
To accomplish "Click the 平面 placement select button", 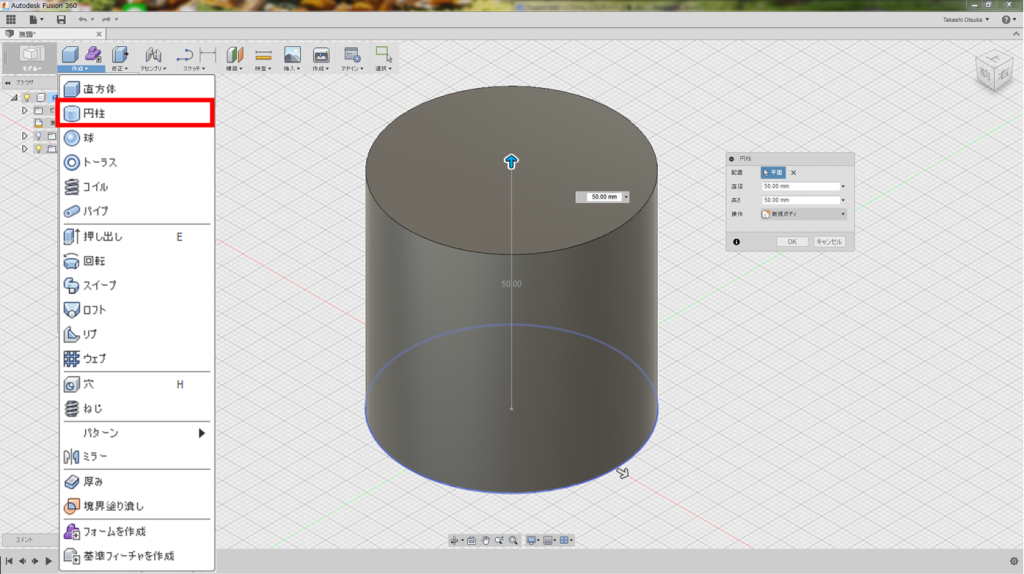I will click(773, 172).
